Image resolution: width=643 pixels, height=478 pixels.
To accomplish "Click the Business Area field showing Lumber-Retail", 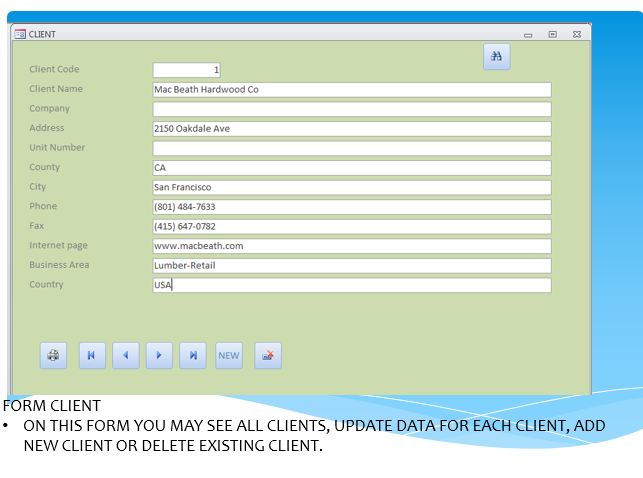I will (x=350, y=265).
